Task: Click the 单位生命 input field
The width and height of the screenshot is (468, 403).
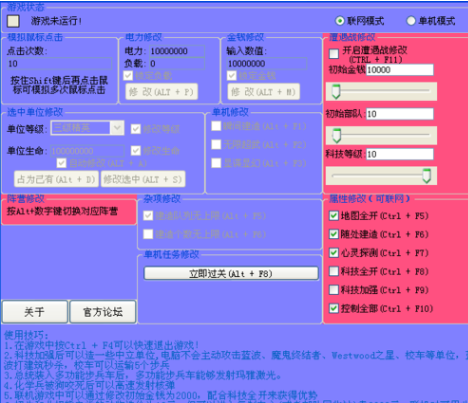Action: pos(88,151)
